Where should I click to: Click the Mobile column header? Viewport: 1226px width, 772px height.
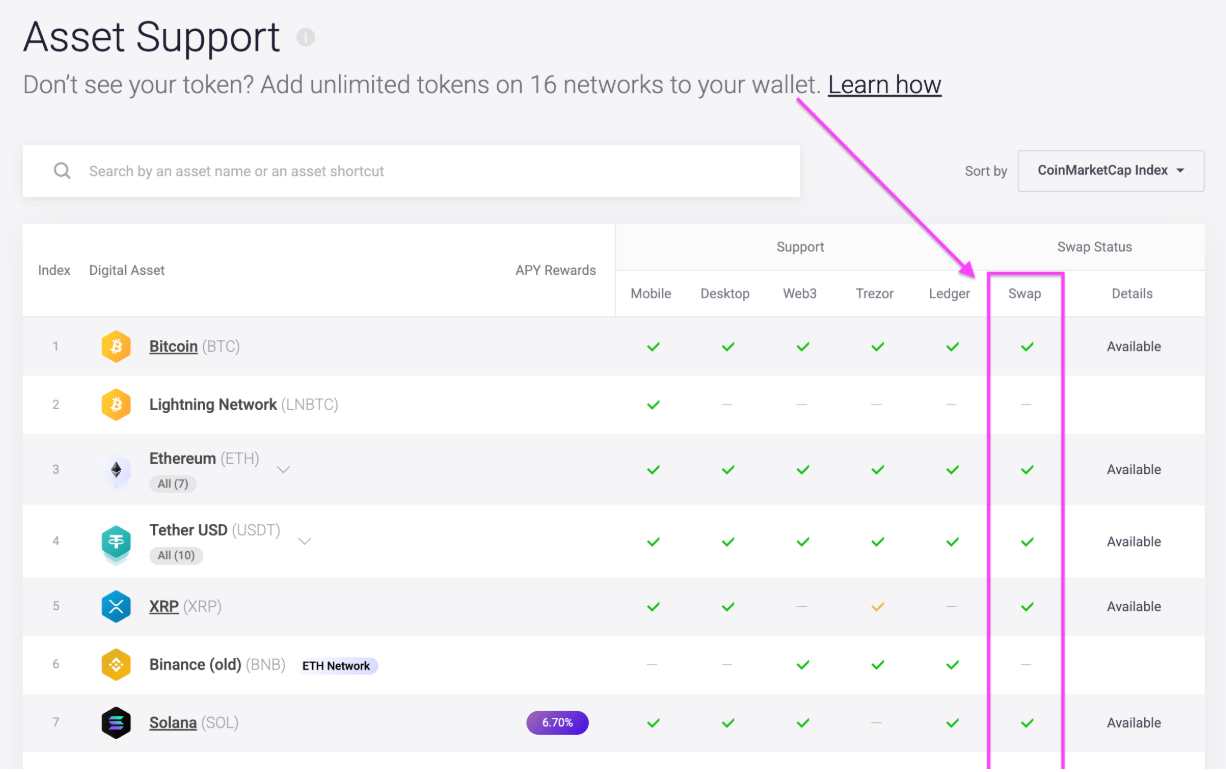pos(651,294)
